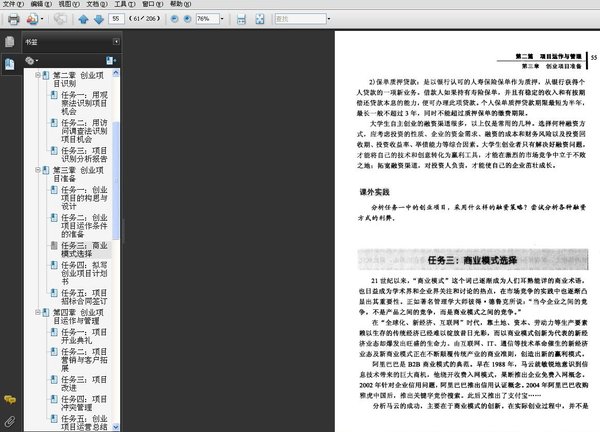This screenshot has width=600, height=432.
Task: Open the 视图 menu
Action: tap(69, 4)
